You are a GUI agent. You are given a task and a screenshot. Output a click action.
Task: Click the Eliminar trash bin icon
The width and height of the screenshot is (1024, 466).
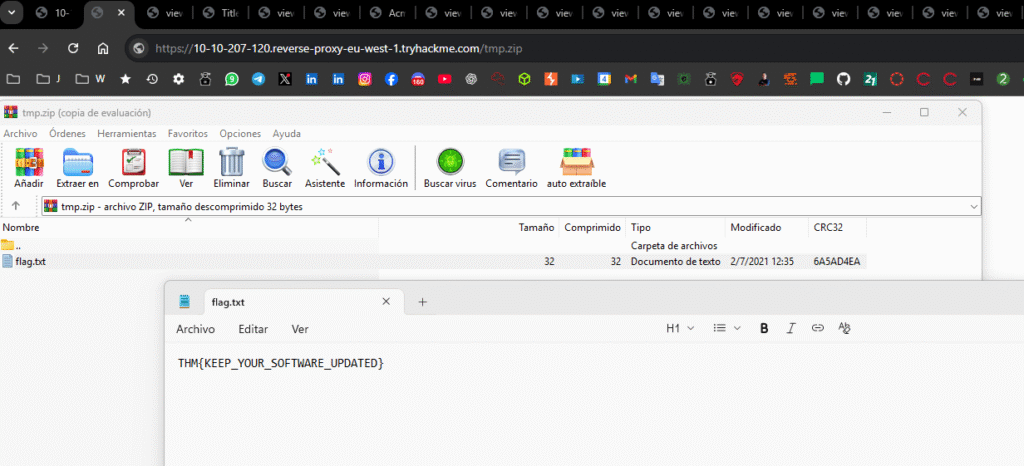(x=232, y=163)
